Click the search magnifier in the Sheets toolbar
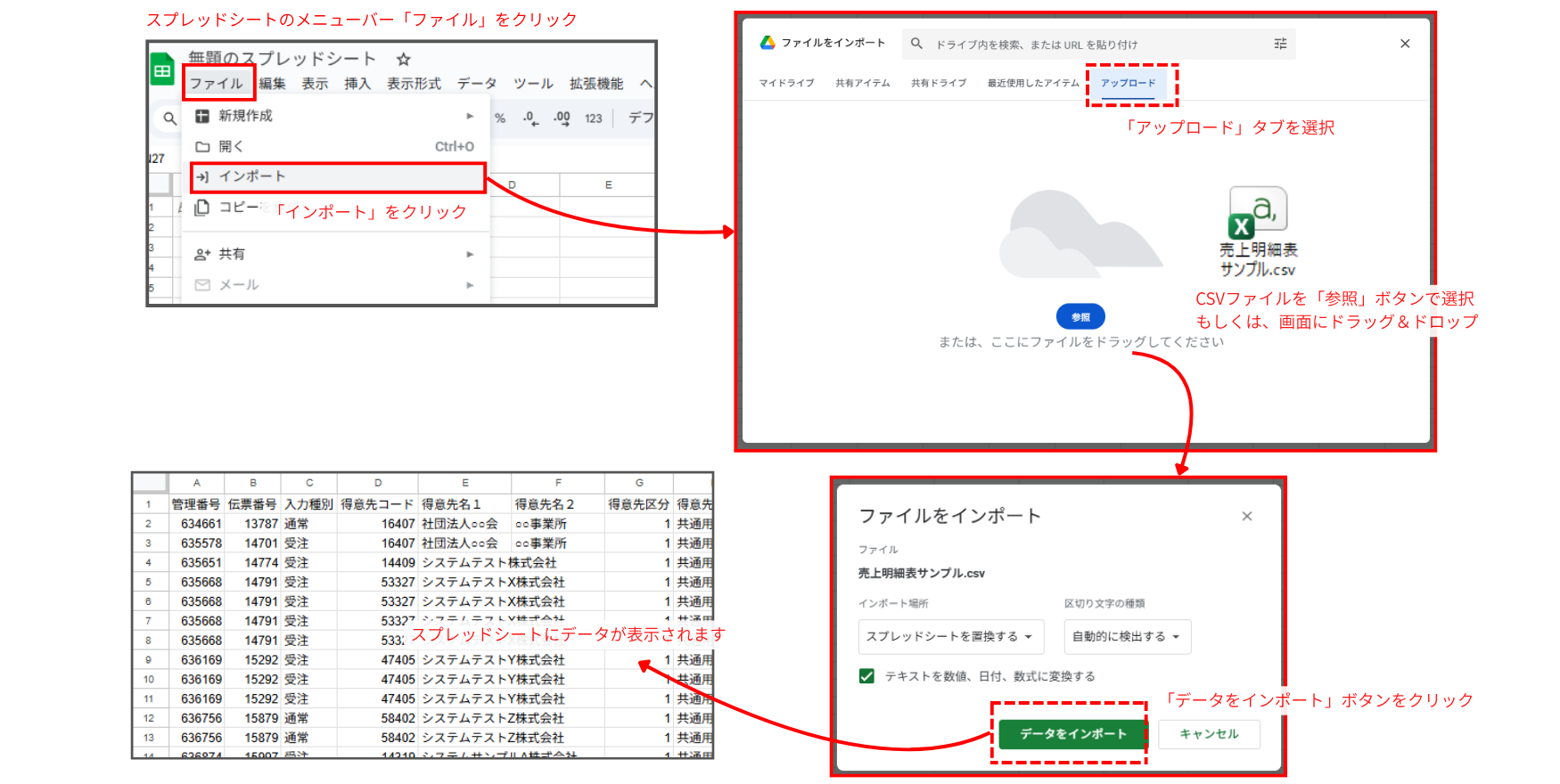 [169, 118]
